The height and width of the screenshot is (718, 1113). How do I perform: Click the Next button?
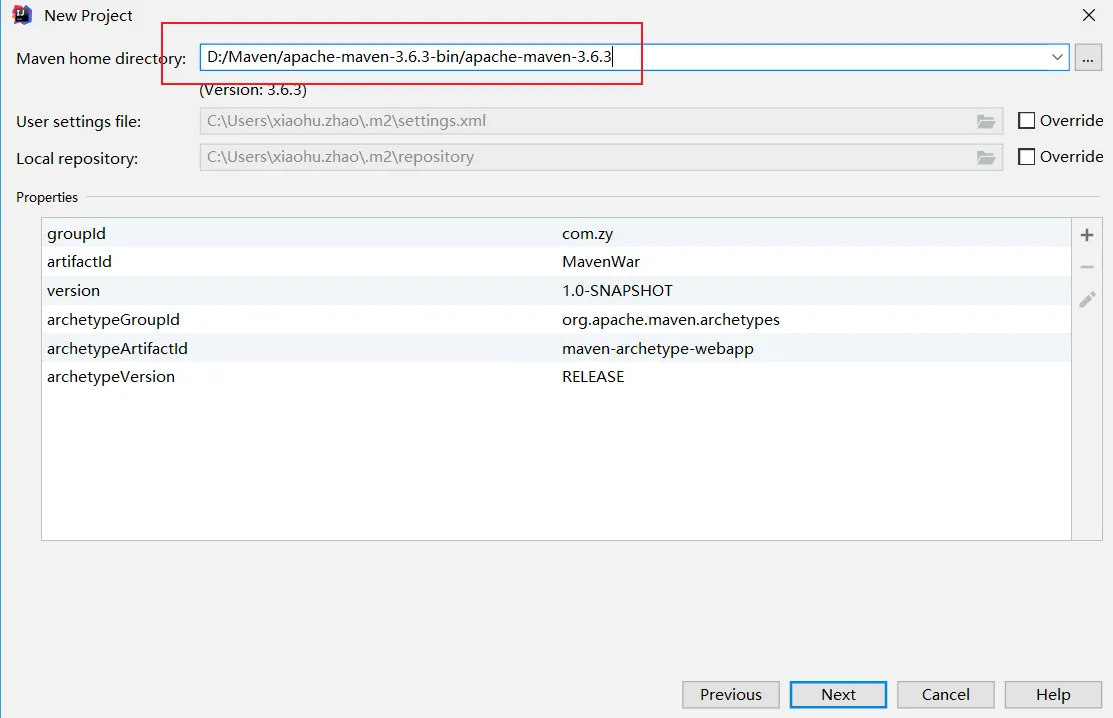(x=838, y=695)
